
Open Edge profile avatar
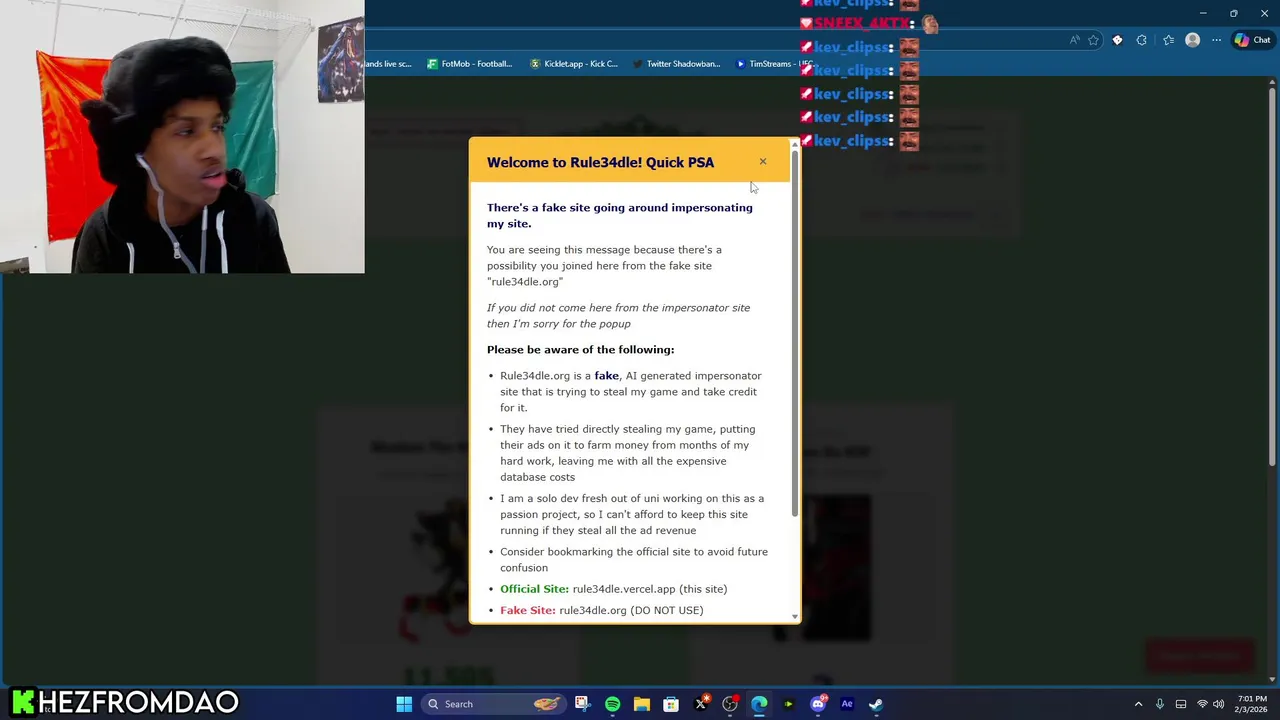1192,40
